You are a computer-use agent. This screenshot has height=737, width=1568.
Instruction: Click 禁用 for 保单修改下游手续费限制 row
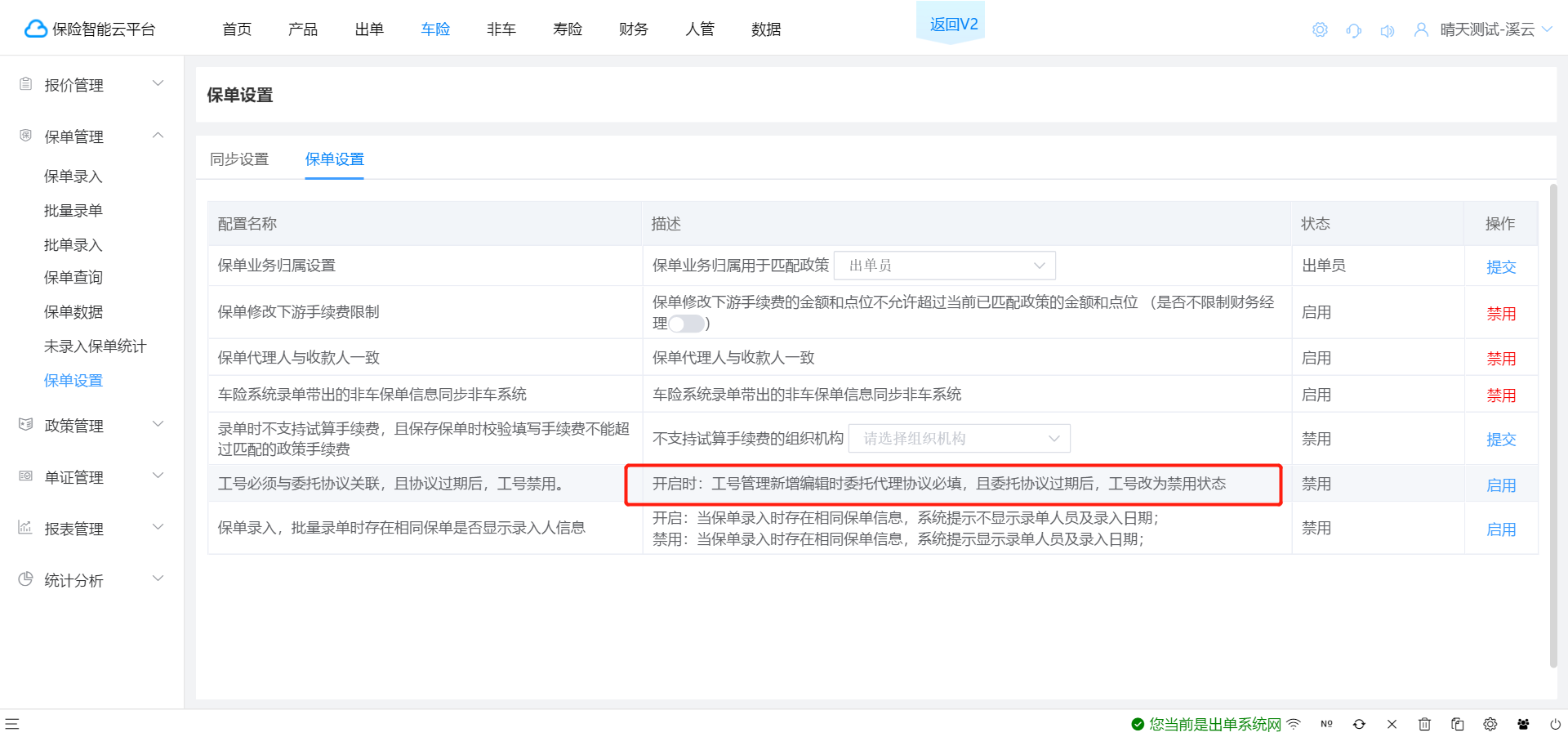(x=1501, y=314)
